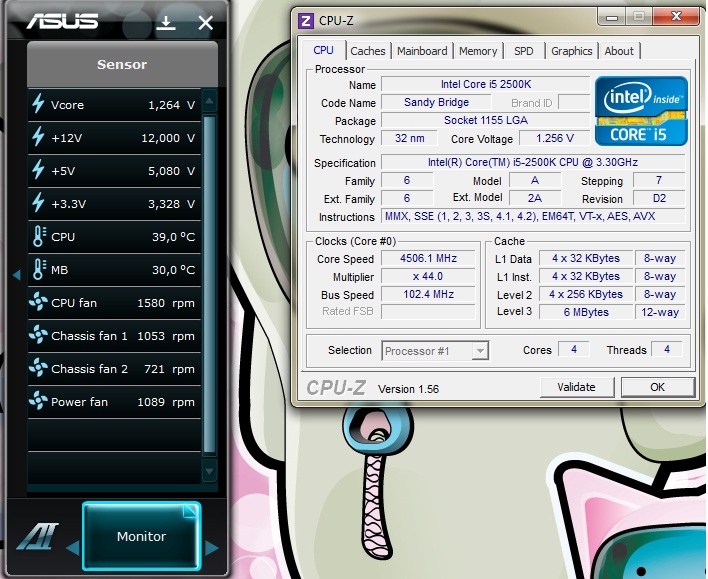
Task: Click the sensor list scroll down arrow
Action: [x=209, y=471]
